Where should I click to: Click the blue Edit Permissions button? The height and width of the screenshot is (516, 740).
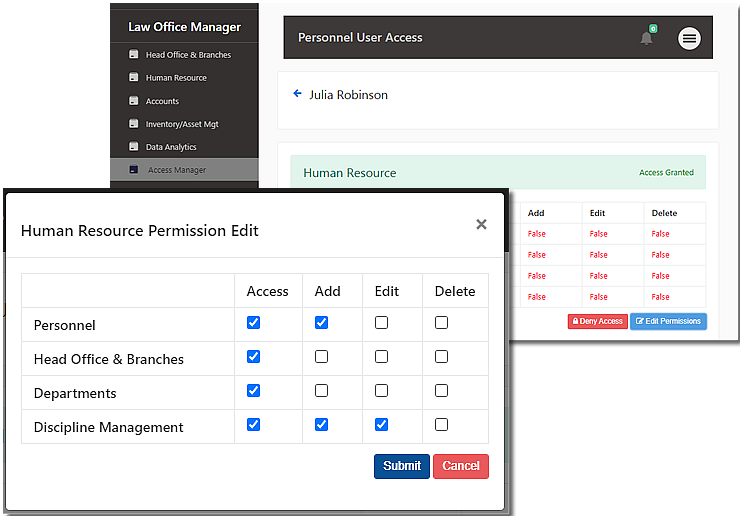[x=668, y=321]
